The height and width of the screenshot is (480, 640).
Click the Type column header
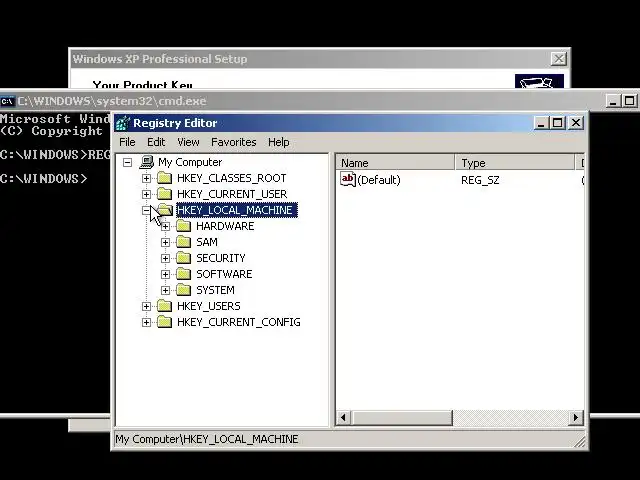514,163
